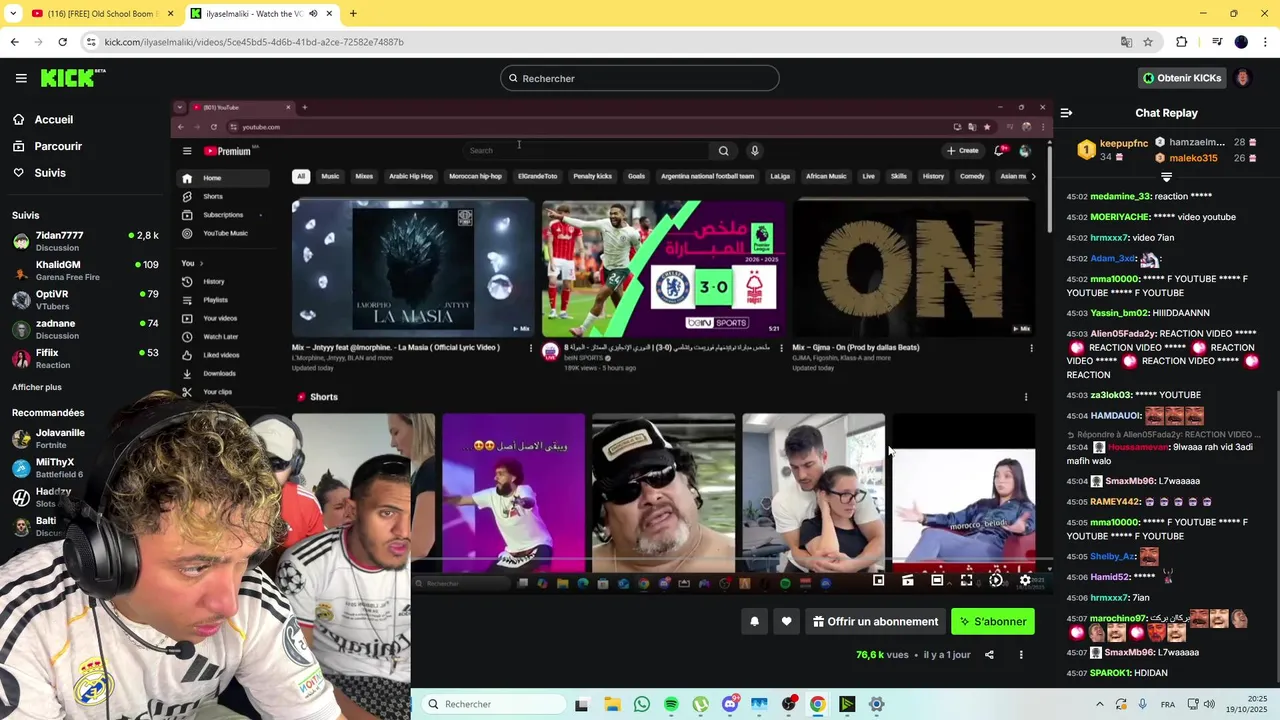Viewport: 1280px width, 720px height.
Task: Click Offrir un abonnement button
Action: (875, 621)
